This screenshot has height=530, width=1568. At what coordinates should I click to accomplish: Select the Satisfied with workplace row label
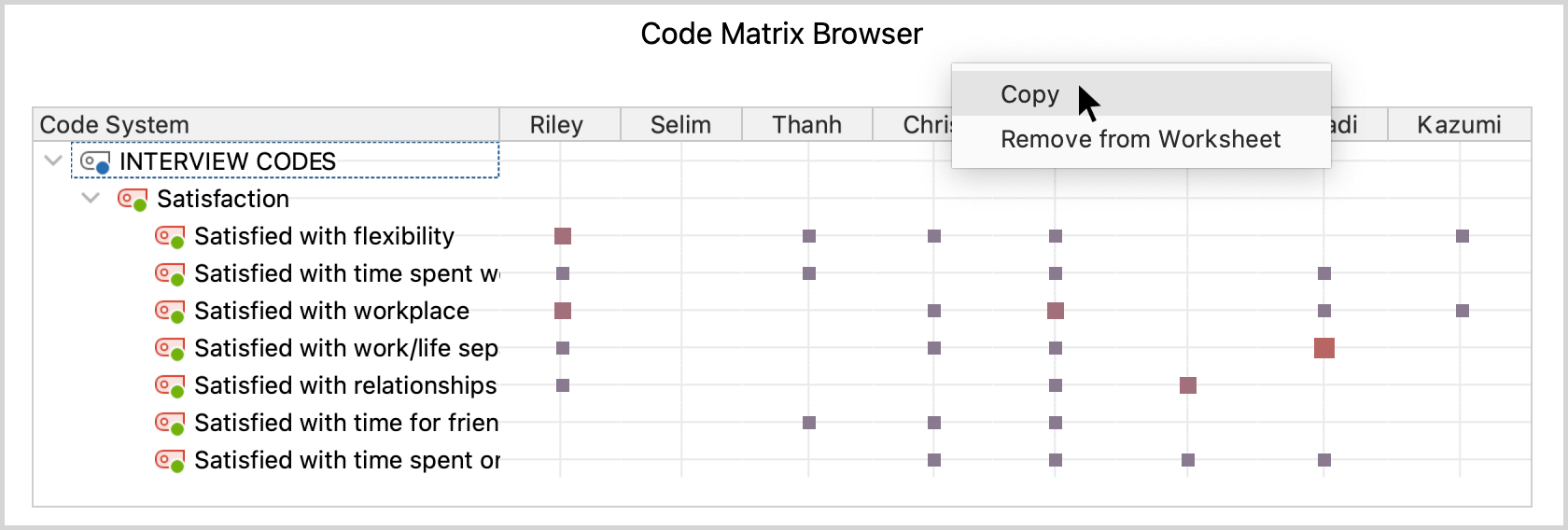(331, 311)
